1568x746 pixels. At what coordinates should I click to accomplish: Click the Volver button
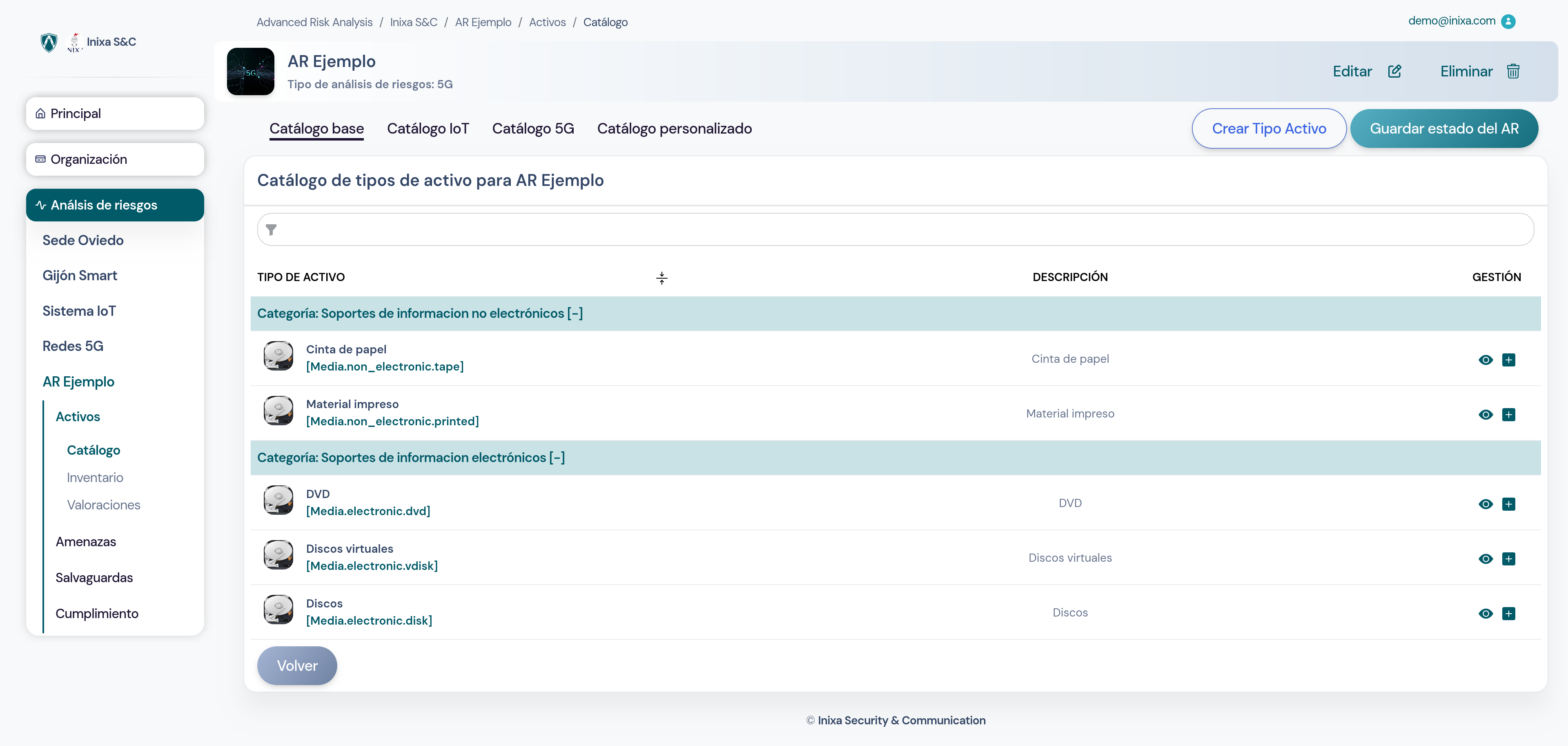[297, 666]
